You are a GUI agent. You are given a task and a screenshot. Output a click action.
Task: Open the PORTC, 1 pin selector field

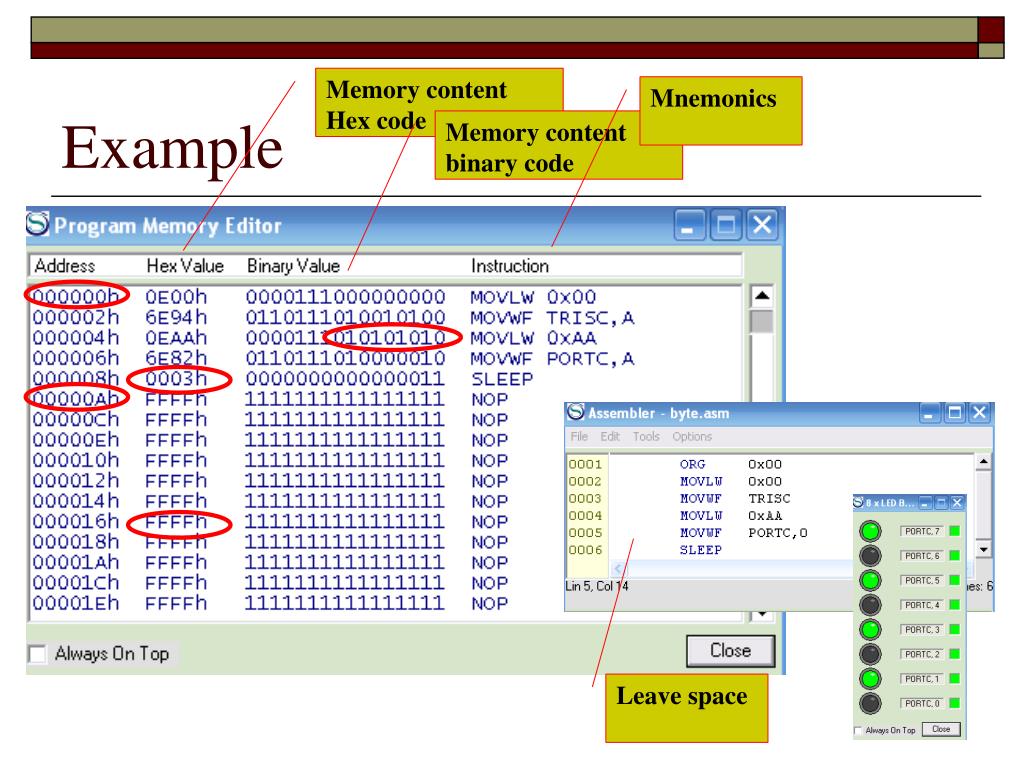(x=921, y=679)
